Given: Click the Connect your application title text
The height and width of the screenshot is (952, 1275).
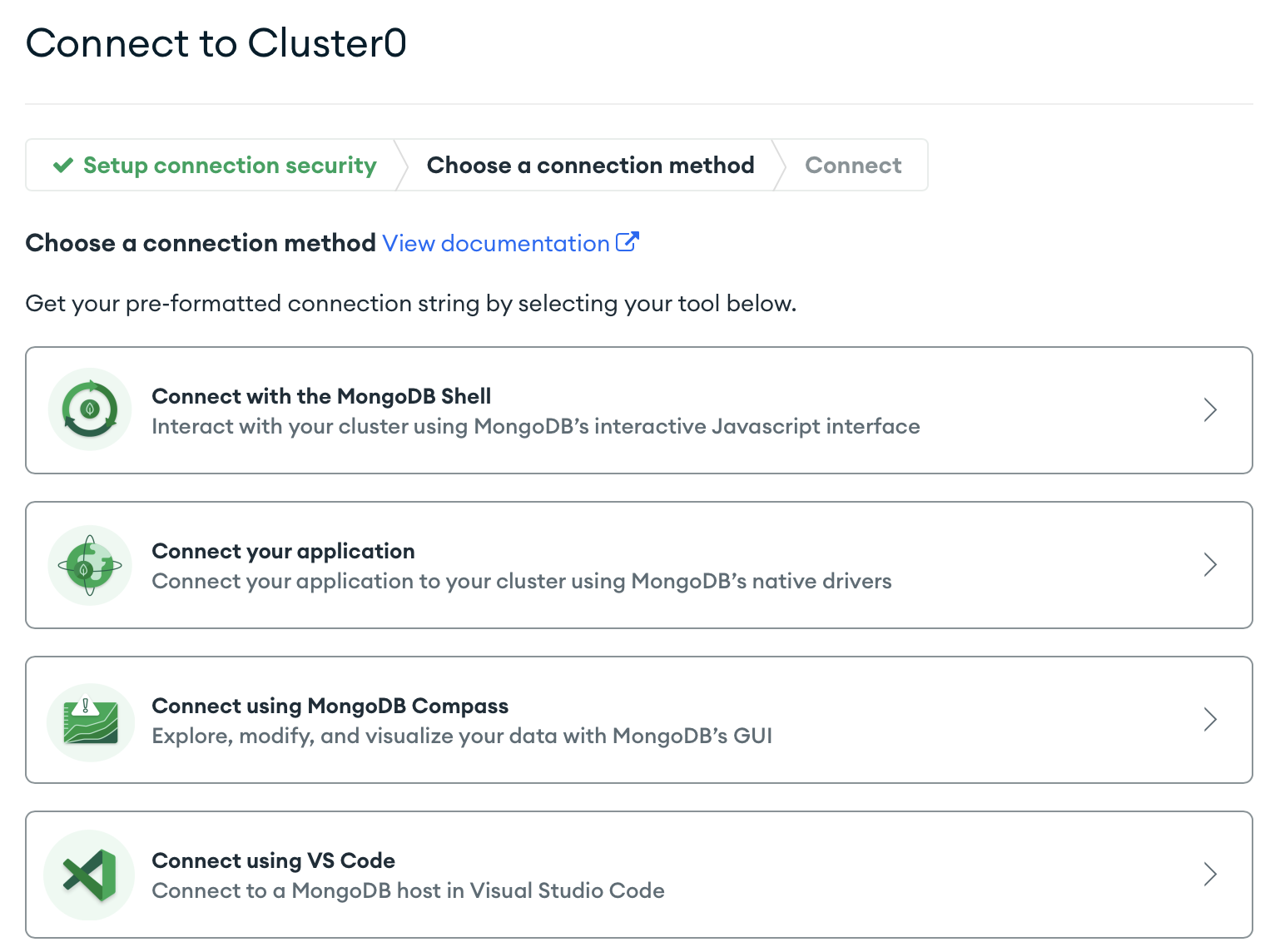Looking at the screenshot, I should tap(283, 550).
